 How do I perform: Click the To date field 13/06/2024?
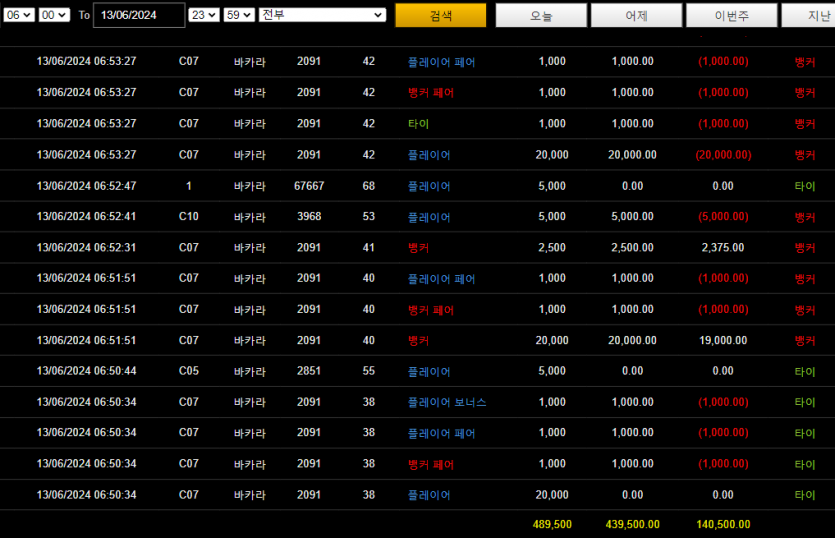click(x=139, y=15)
